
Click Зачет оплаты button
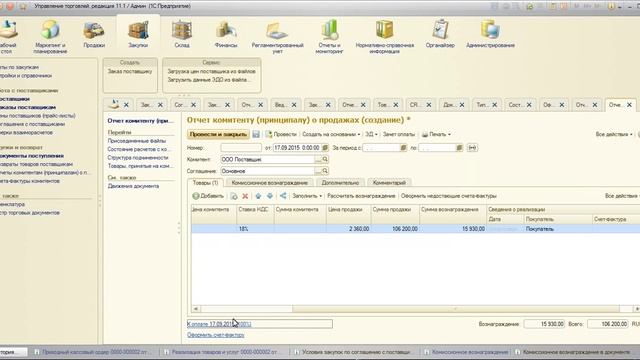399,134
